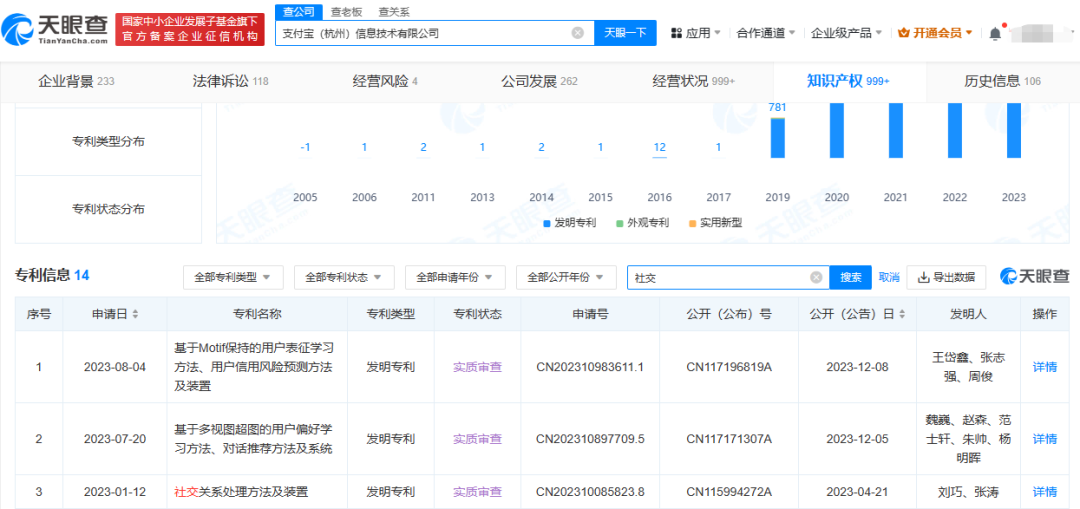Click the red 官方备案企业征信机构 banner

click(190, 29)
